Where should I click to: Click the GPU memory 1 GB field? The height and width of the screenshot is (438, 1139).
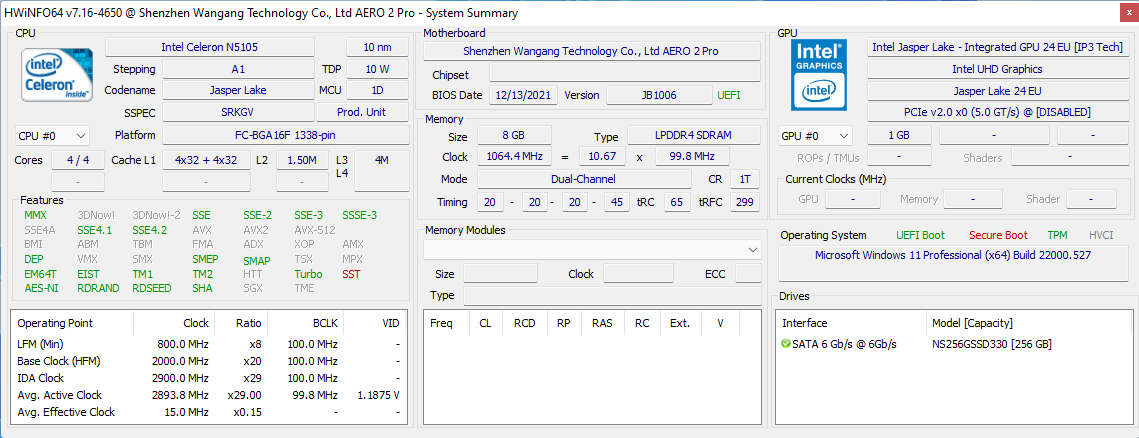click(x=899, y=136)
